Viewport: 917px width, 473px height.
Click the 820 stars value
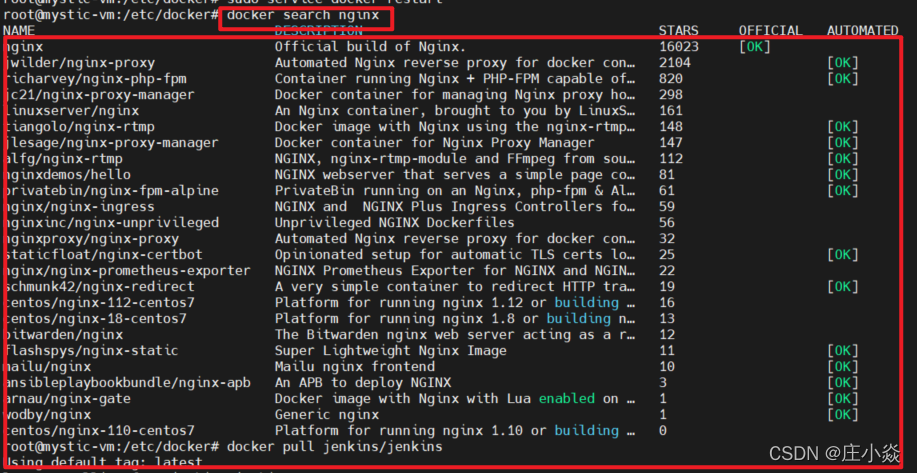(670, 78)
